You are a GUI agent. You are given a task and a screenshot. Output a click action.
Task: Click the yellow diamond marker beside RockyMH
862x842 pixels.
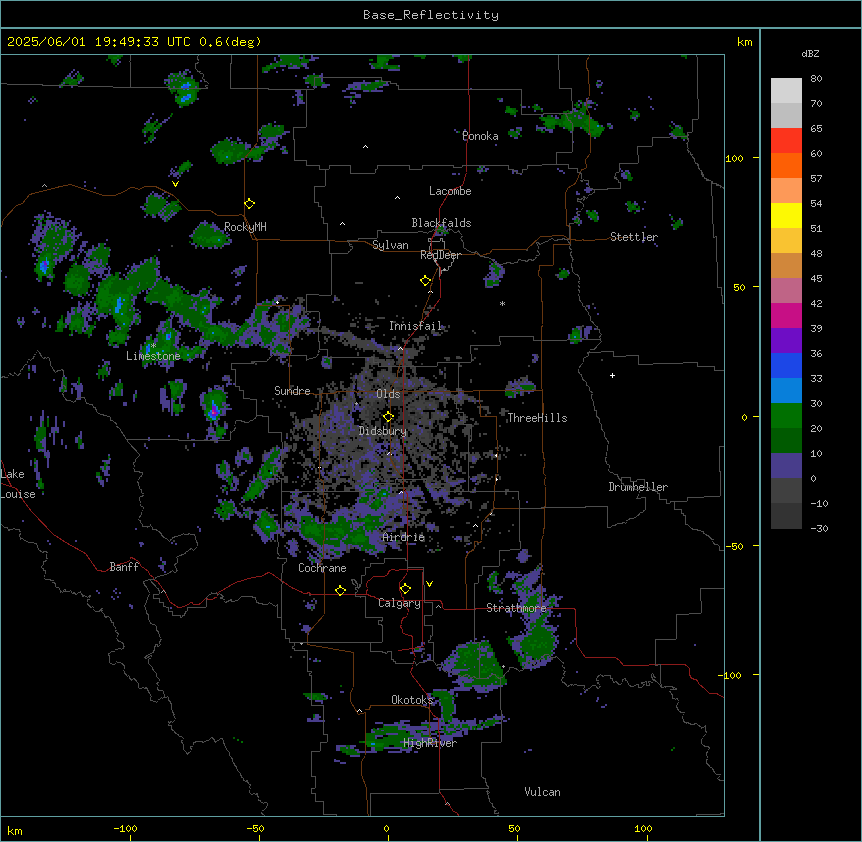pos(250,204)
